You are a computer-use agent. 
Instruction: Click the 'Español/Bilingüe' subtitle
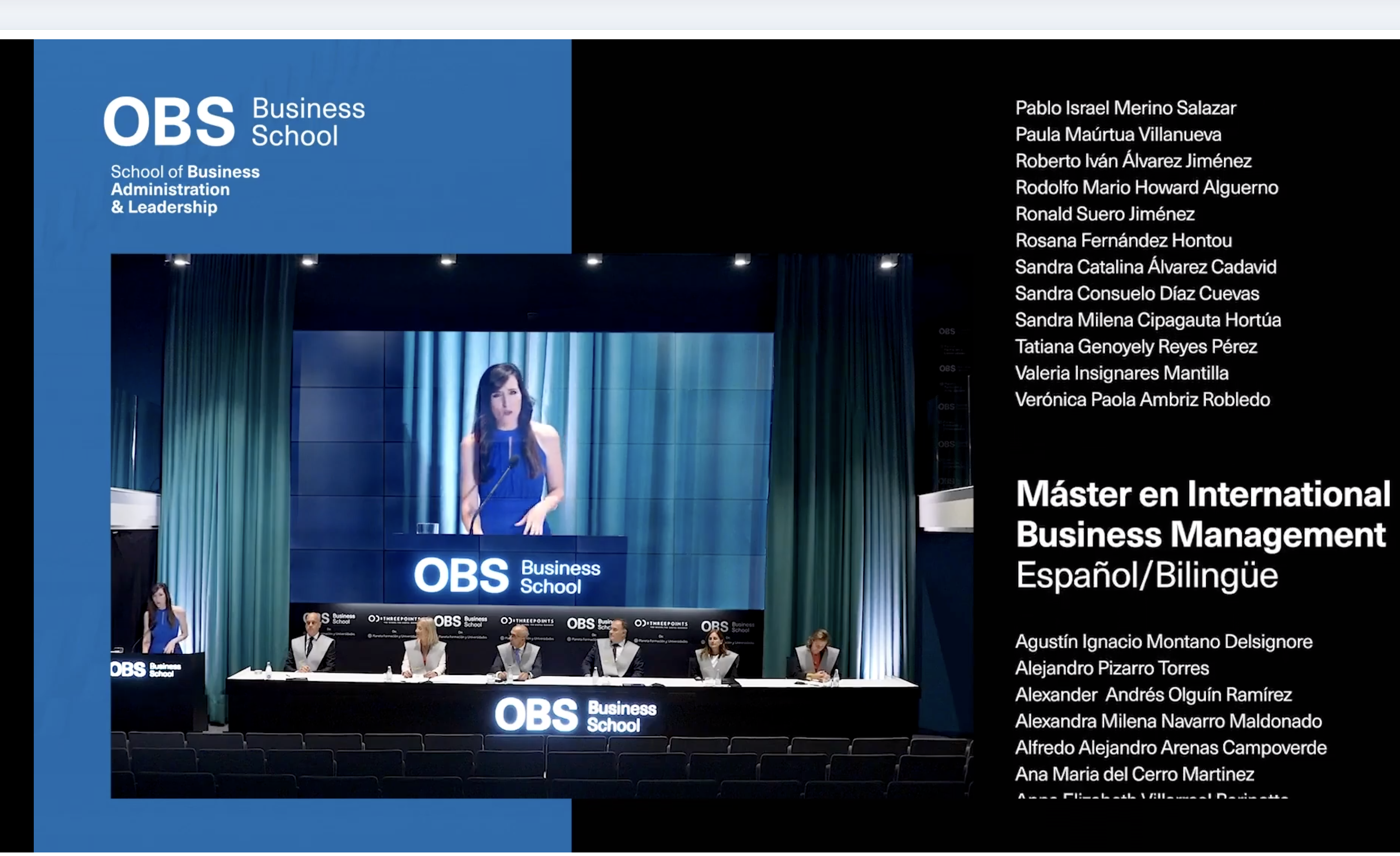coord(1147,576)
